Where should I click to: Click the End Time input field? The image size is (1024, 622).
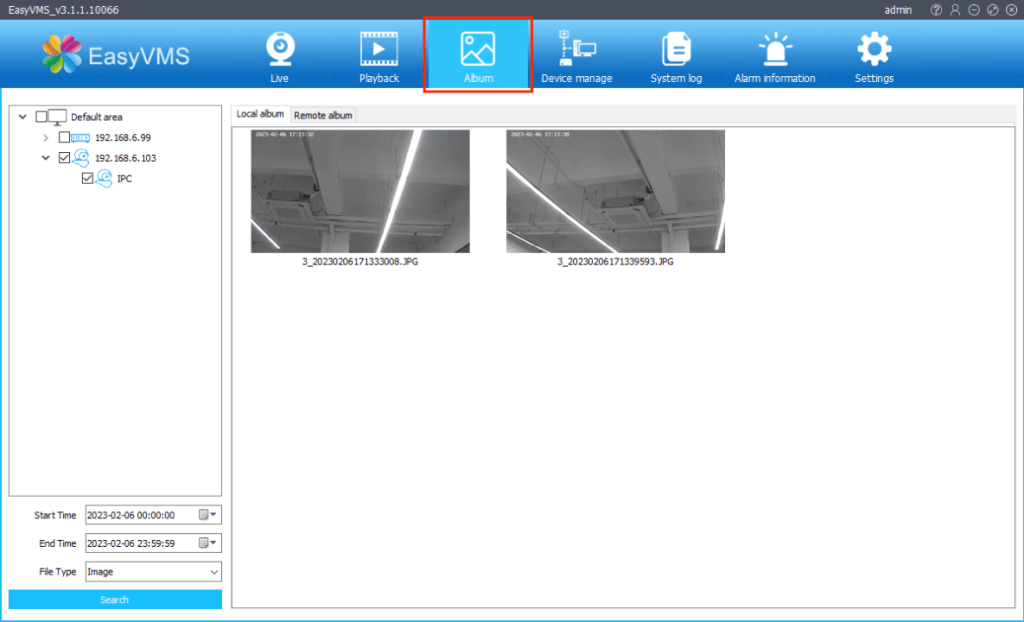coord(140,544)
